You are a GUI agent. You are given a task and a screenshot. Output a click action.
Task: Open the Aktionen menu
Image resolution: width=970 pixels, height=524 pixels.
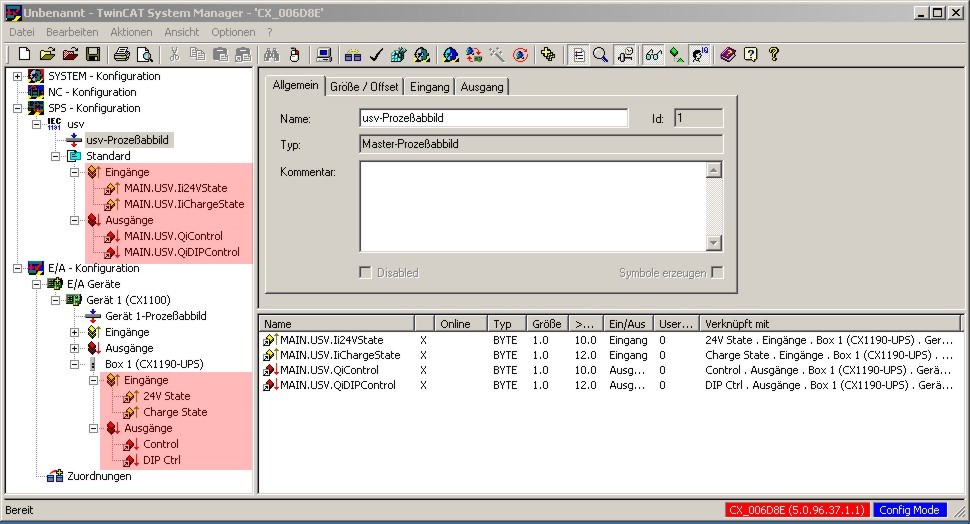pyautogui.click(x=131, y=32)
